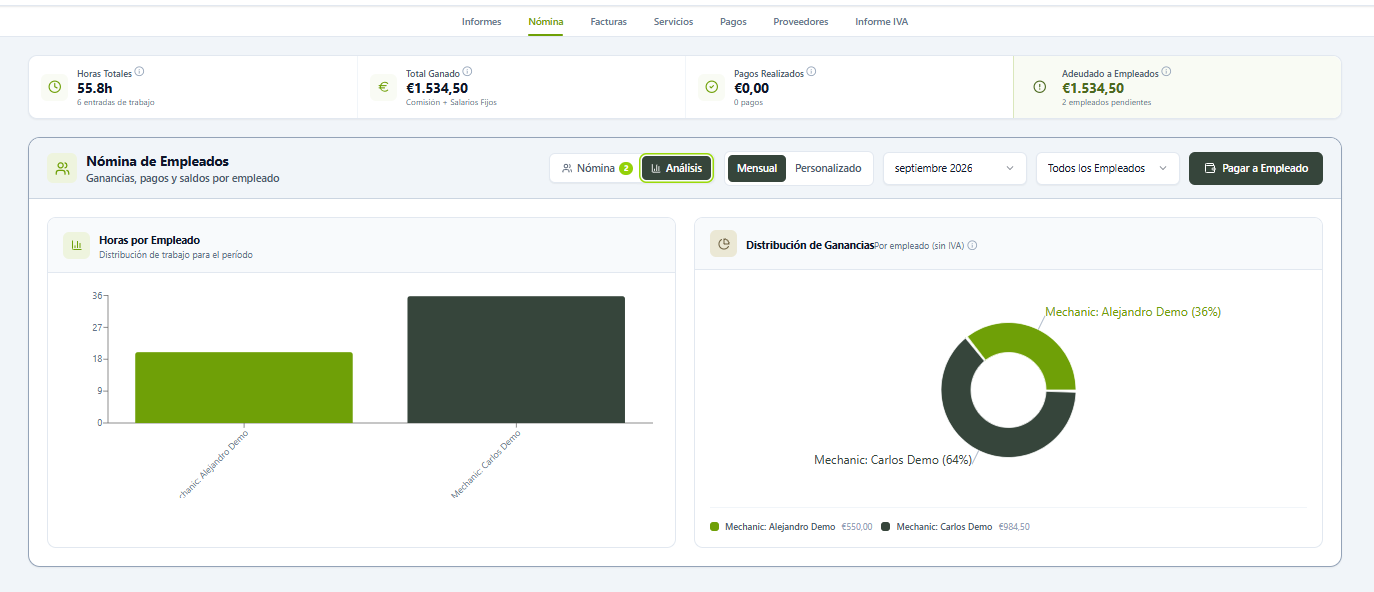Viewport: 1374px width, 592px height.
Task: Go to the Informes tab
Action: point(482,22)
